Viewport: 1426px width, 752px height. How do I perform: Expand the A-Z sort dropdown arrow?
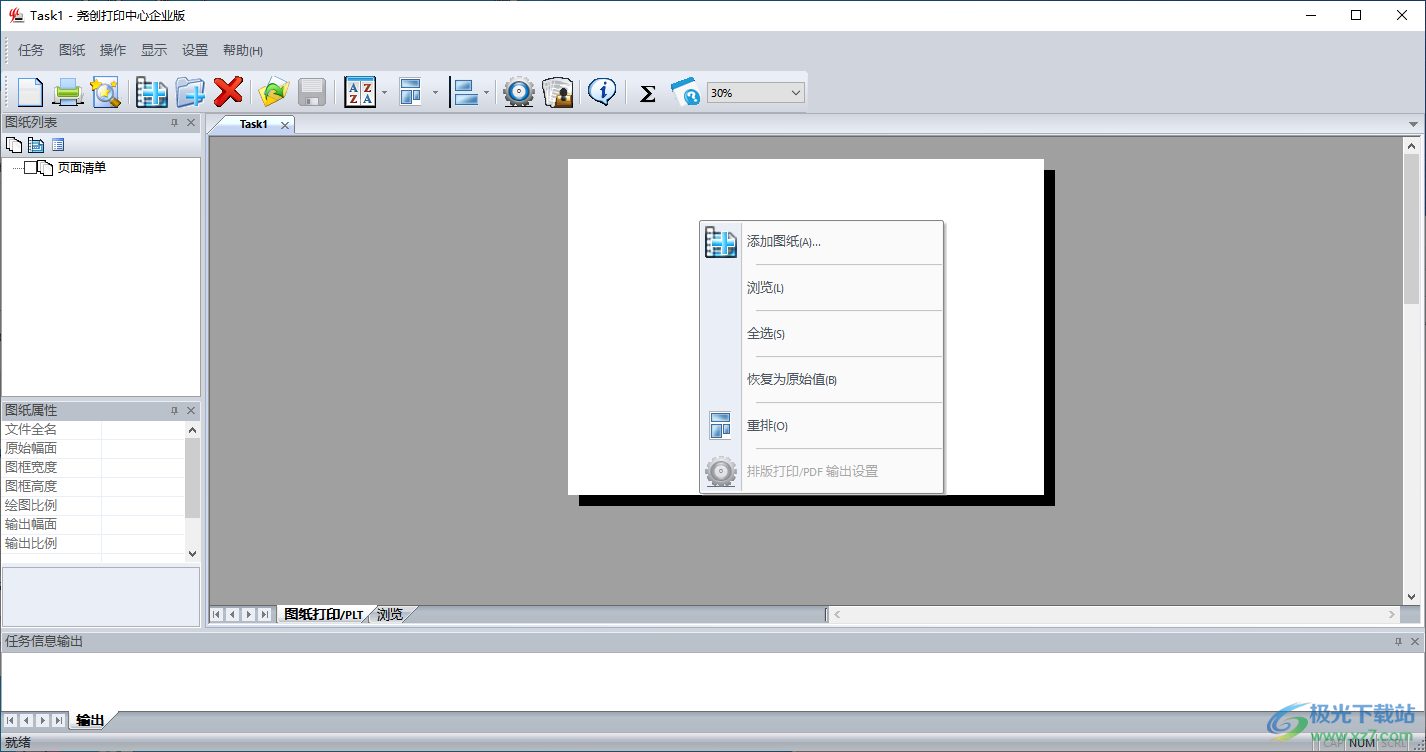pyautogui.click(x=384, y=93)
